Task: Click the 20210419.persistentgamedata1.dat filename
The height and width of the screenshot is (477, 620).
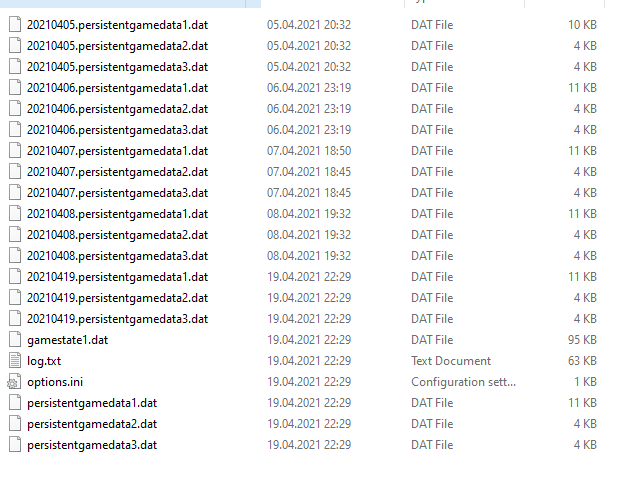Action: coord(117,277)
